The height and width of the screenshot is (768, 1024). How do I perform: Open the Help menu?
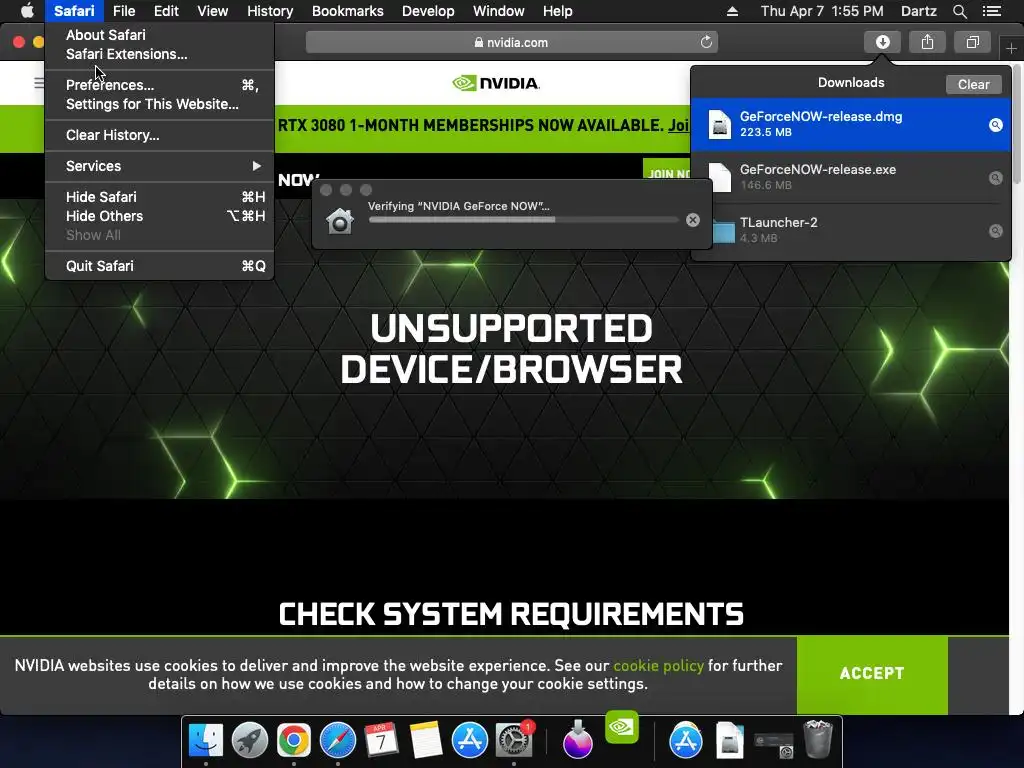[557, 11]
